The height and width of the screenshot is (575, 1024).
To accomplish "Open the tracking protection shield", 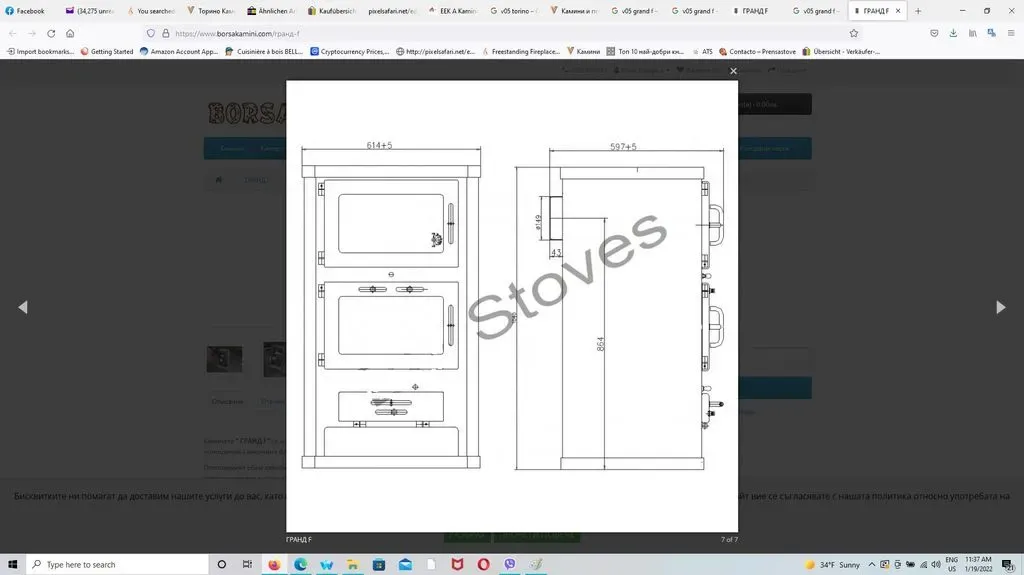I will 151,33.
